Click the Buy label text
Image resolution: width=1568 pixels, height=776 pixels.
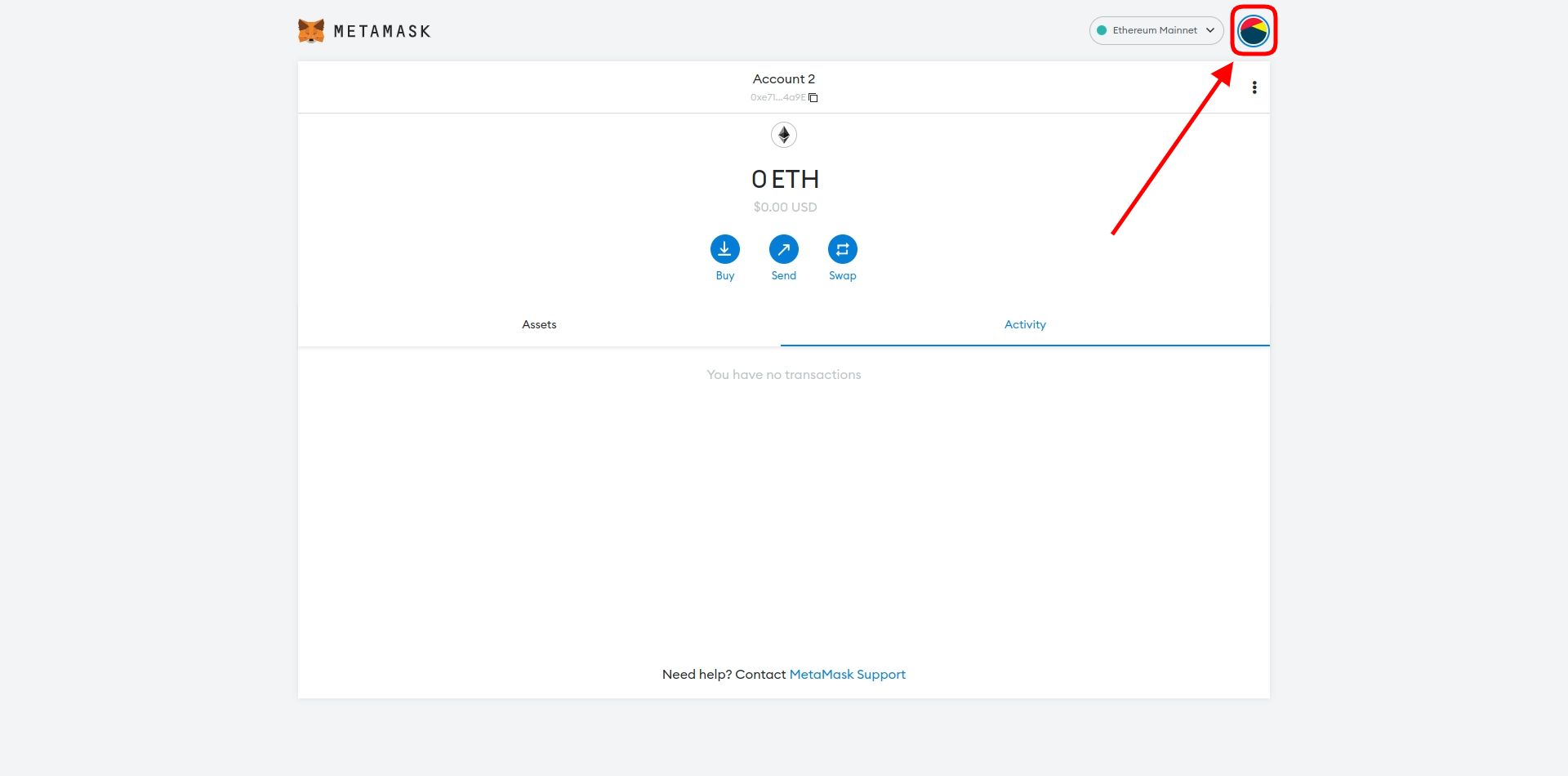(x=725, y=276)
